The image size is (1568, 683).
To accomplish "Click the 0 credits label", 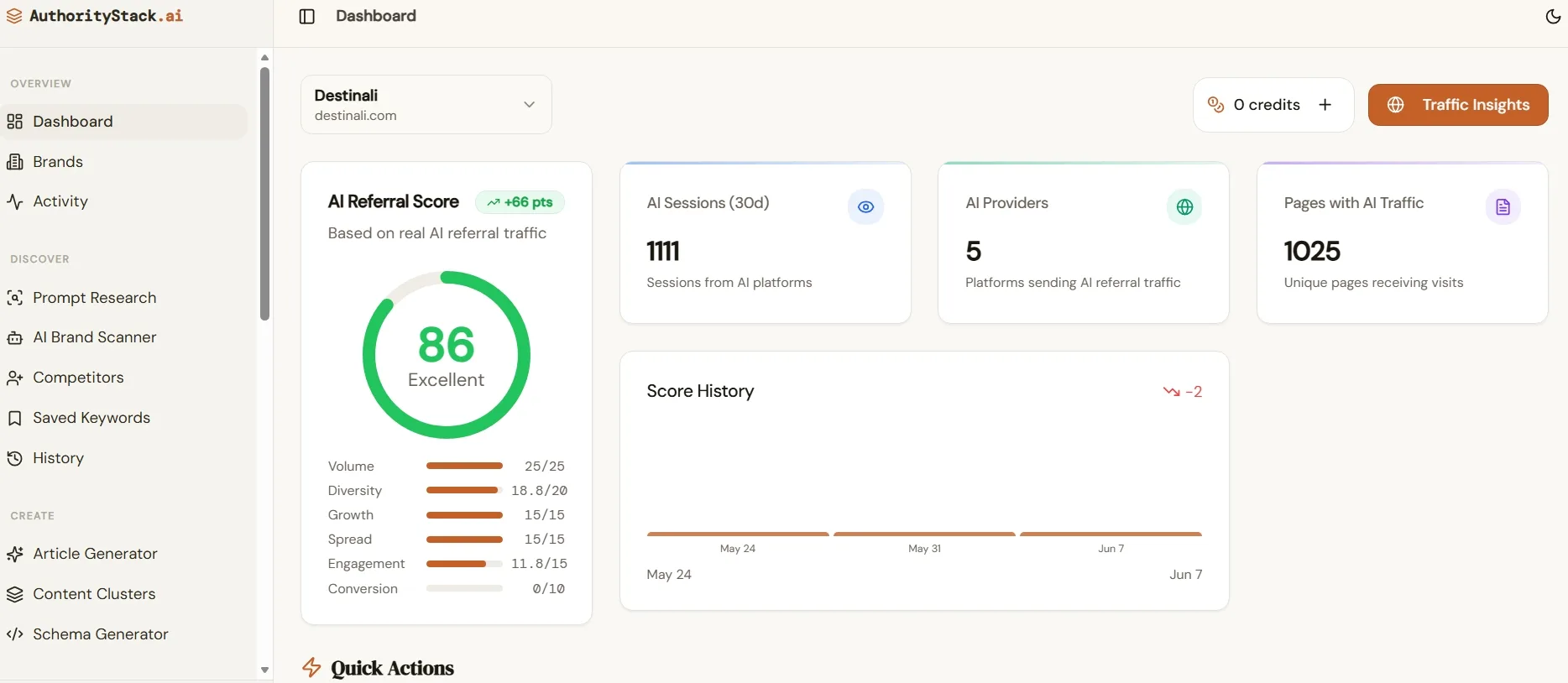I will click(x=1267, y=105).
